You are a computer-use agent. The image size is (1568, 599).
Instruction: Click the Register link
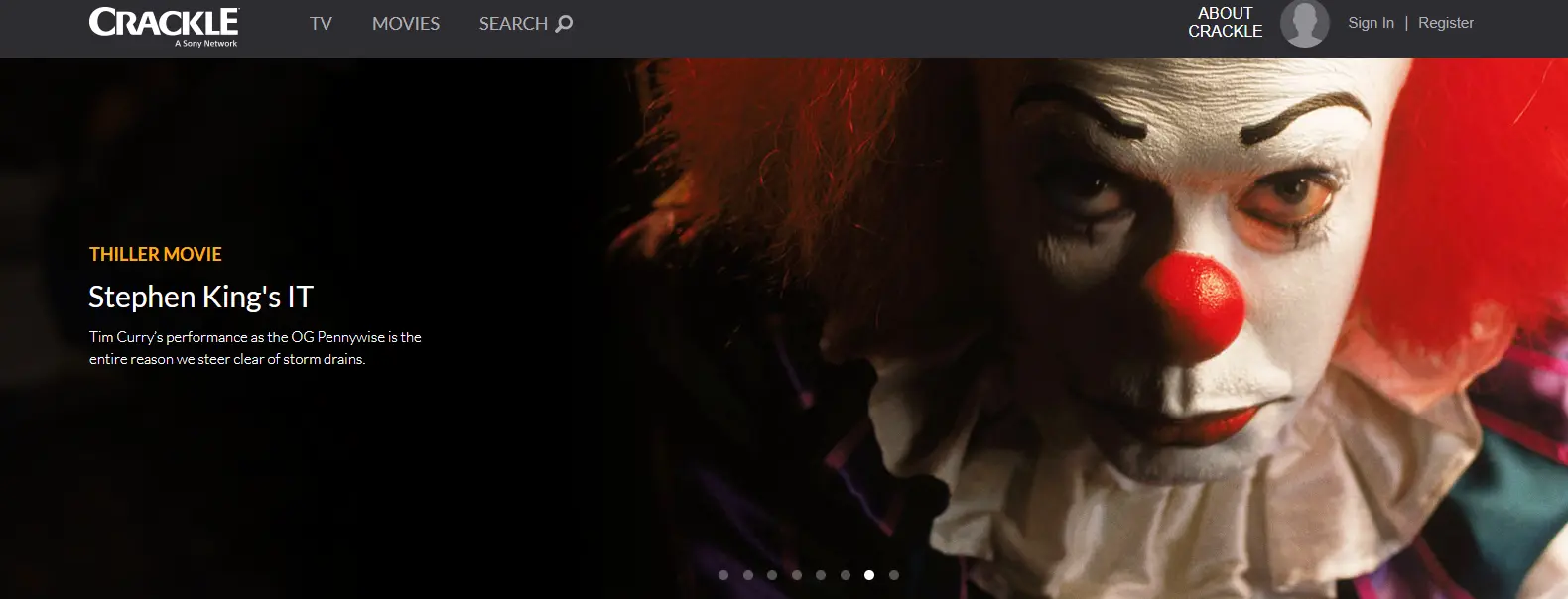point(1446,23)
